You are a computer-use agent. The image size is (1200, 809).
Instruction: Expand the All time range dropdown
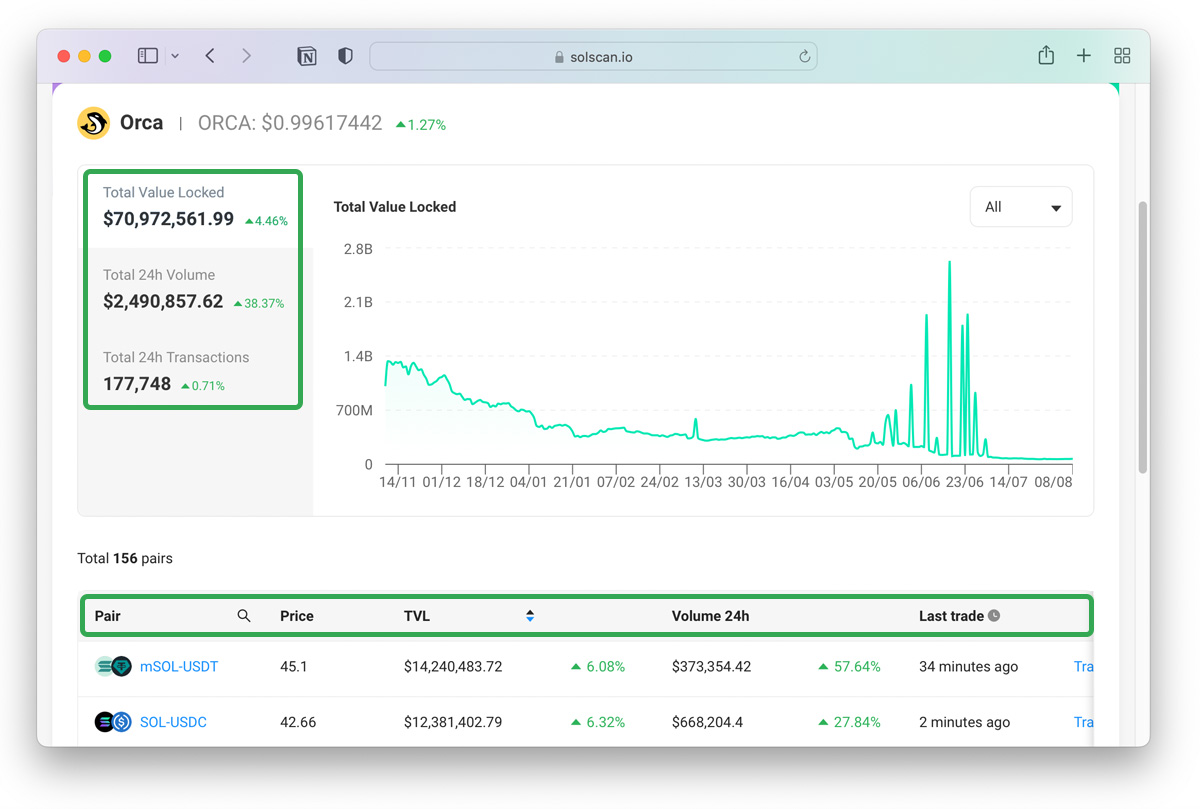1020,207
